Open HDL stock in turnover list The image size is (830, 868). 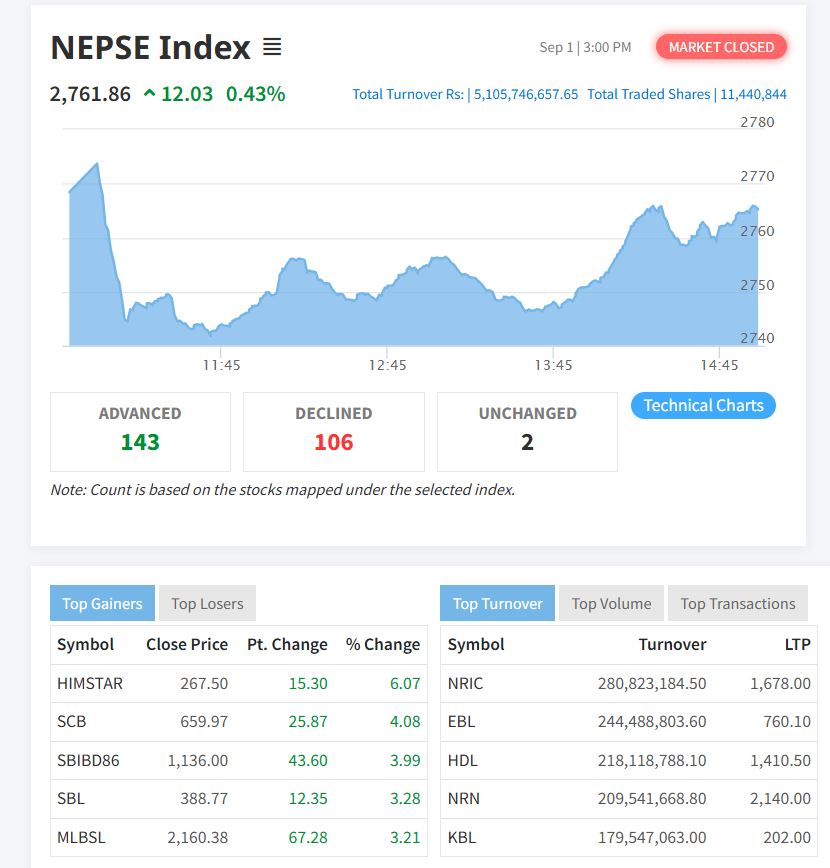[x=463, y=760]
